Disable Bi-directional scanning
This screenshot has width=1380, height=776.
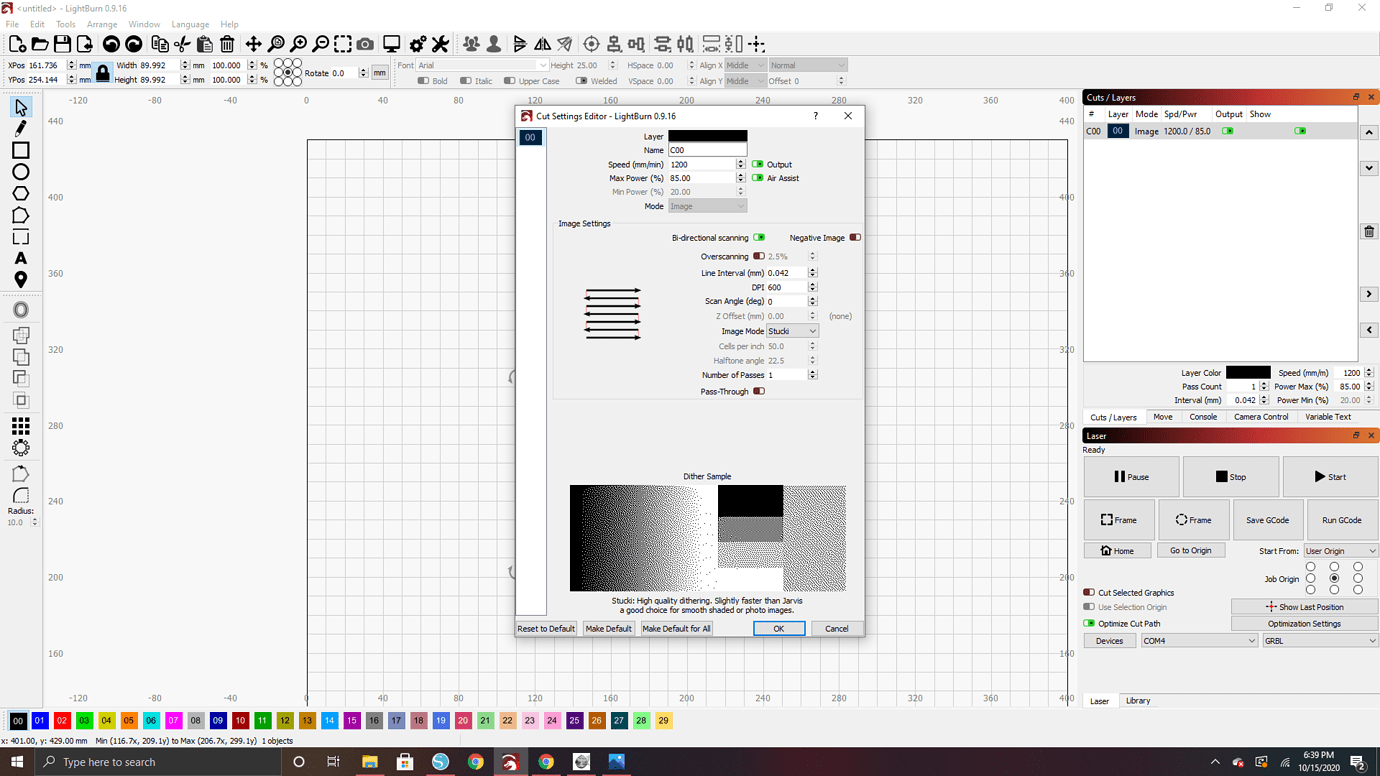point(759,238)
